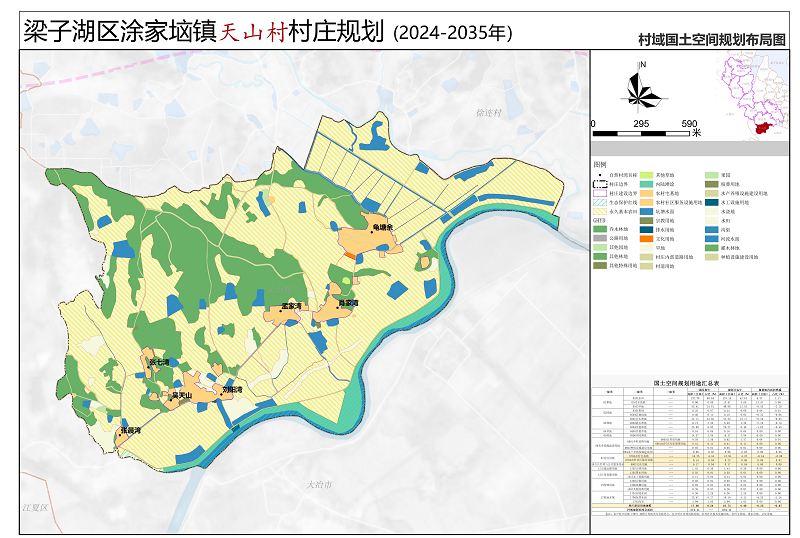Click the 孟家湾 village label on map

pos(292,307)
